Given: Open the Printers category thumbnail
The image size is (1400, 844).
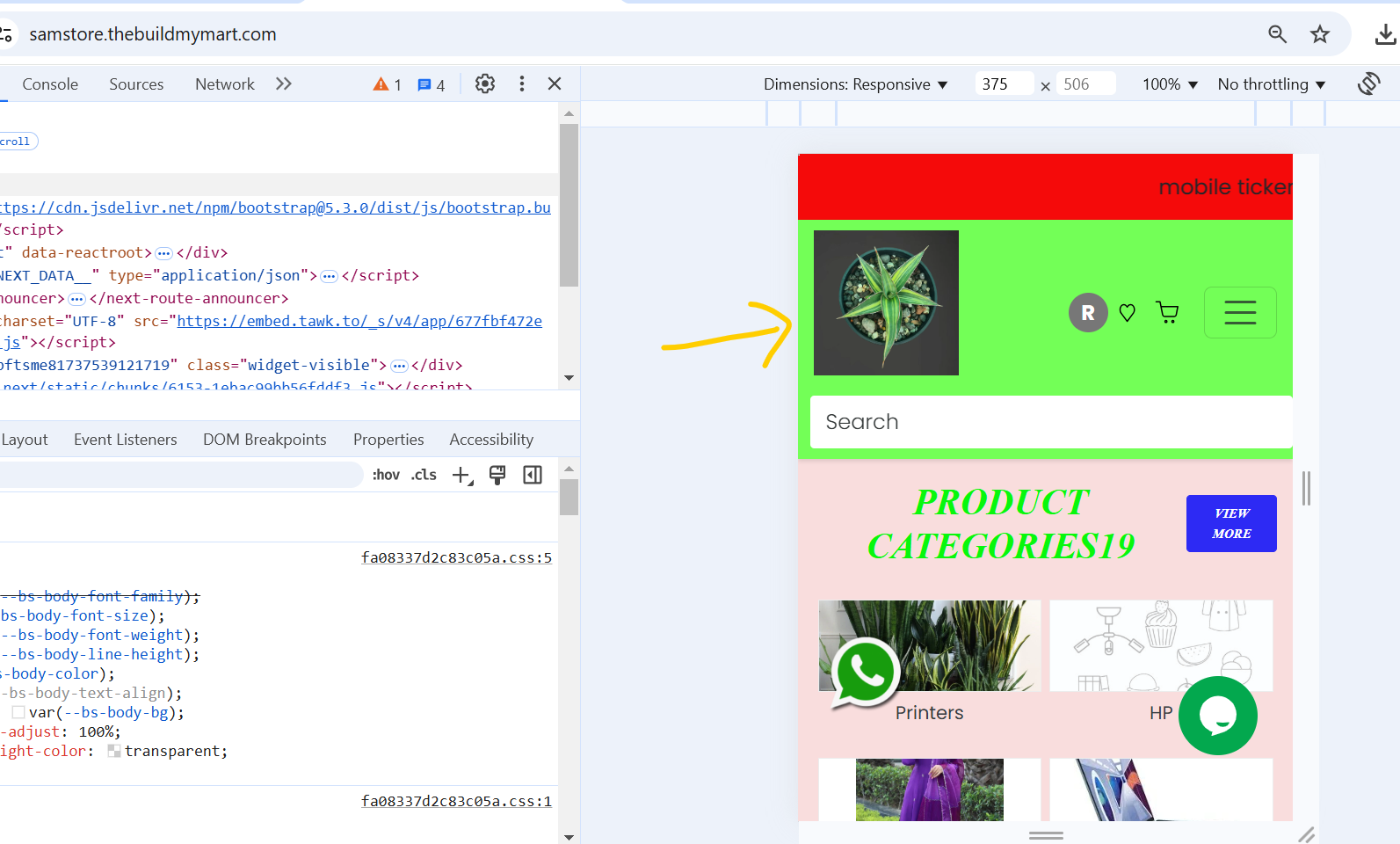Looking at the screenshot, I should pyautogui.click(x=930, y=645).
